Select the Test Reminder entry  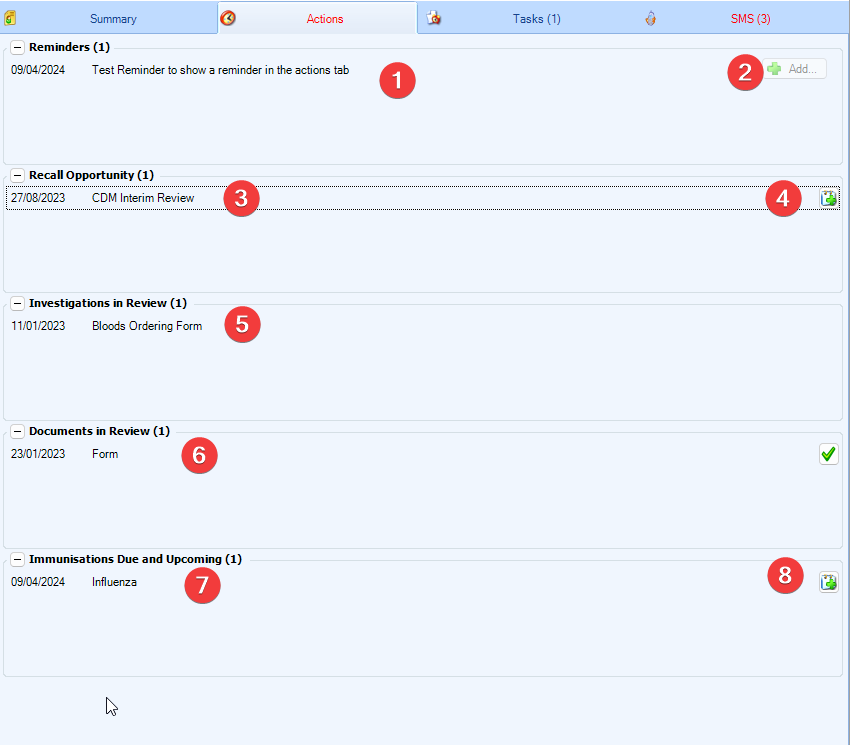[x=220, y=70]
